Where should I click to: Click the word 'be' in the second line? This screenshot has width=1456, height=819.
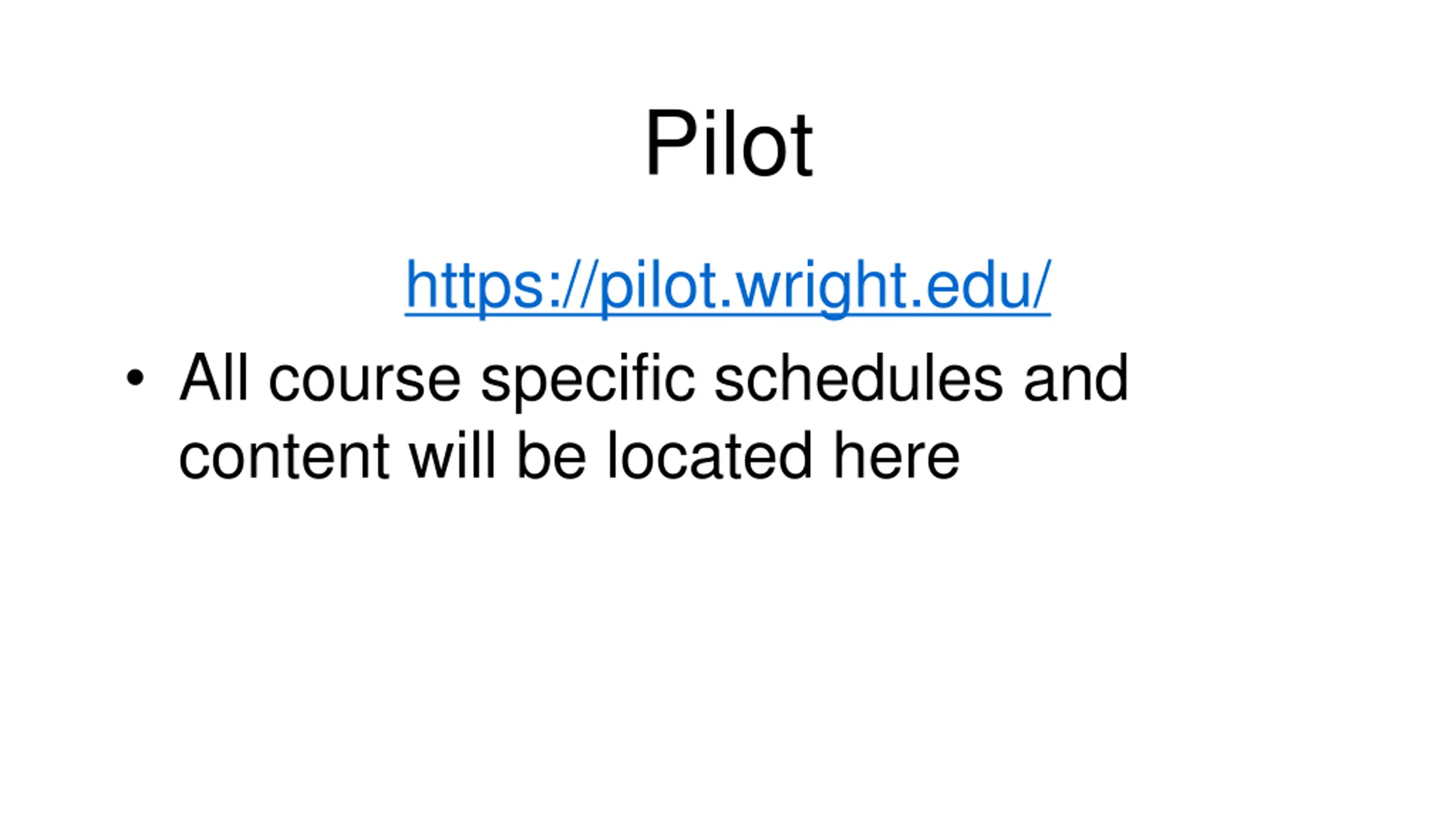coord(551,455)
